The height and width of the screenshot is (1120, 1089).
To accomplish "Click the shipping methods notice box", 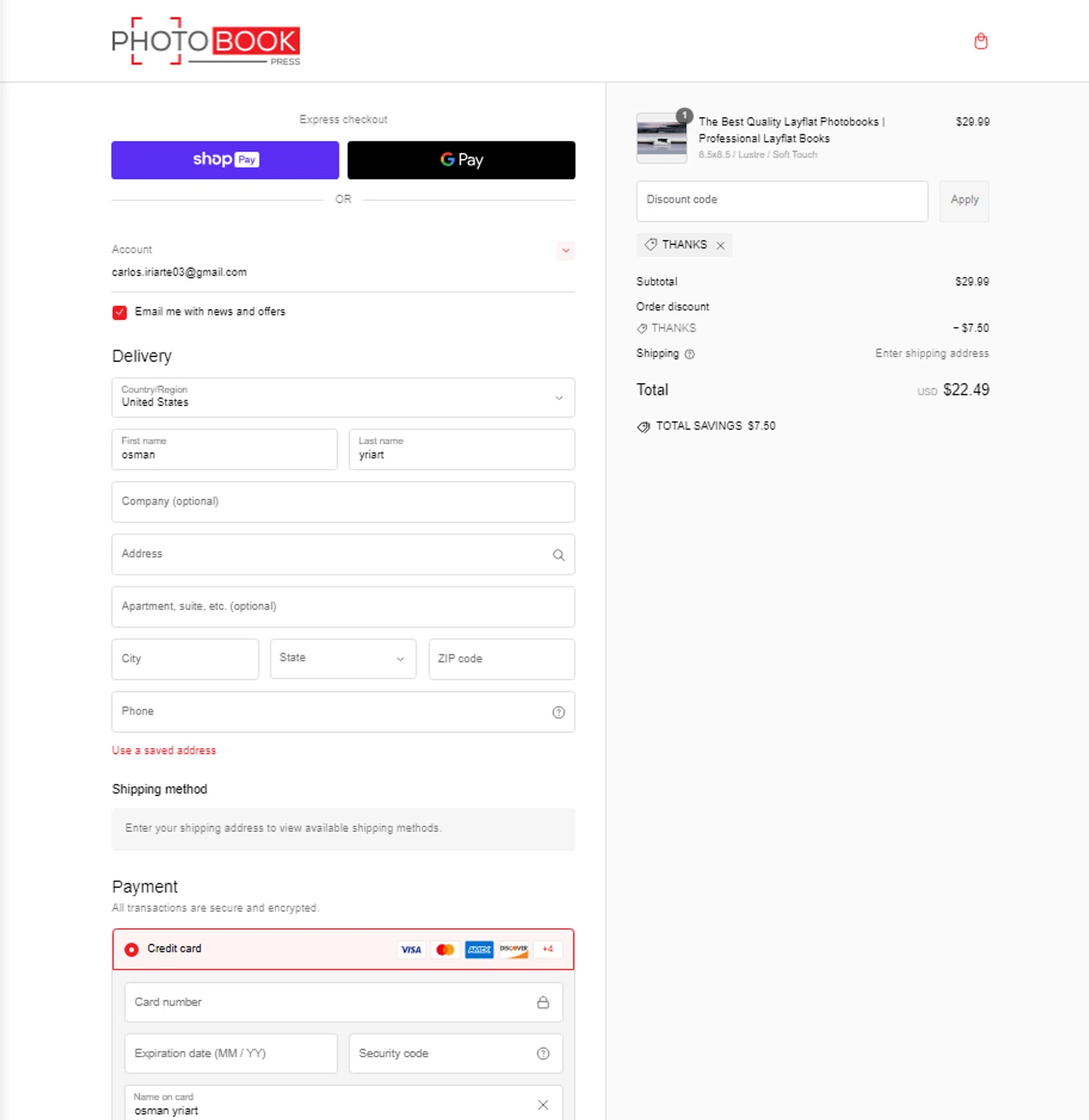I will [x=344, y=829].
